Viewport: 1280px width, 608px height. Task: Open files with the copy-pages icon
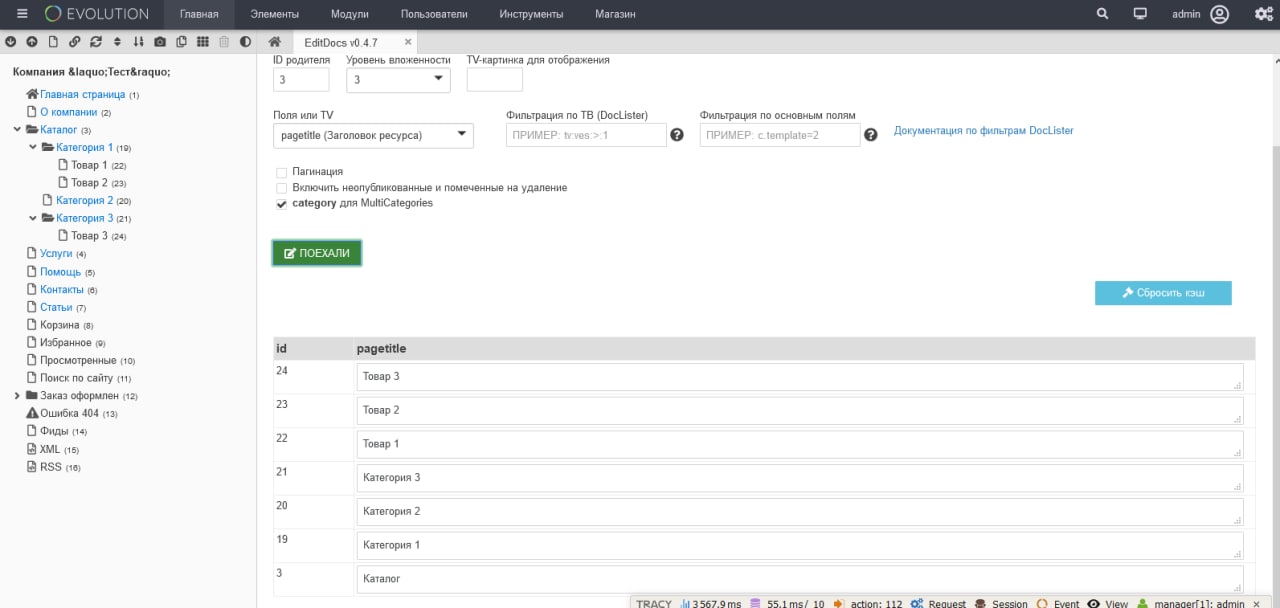click(x=181, y=42)
